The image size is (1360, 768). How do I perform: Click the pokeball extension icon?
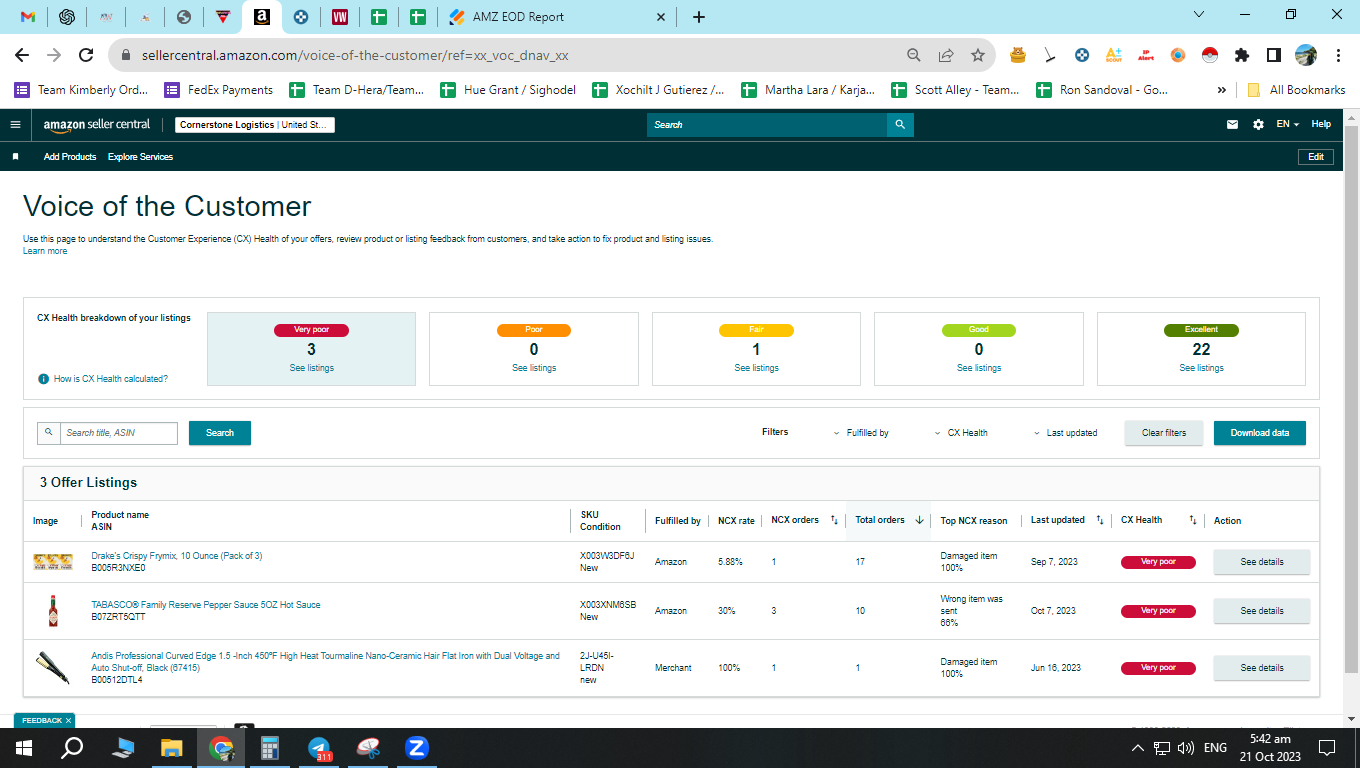(x=1209, y=55)
